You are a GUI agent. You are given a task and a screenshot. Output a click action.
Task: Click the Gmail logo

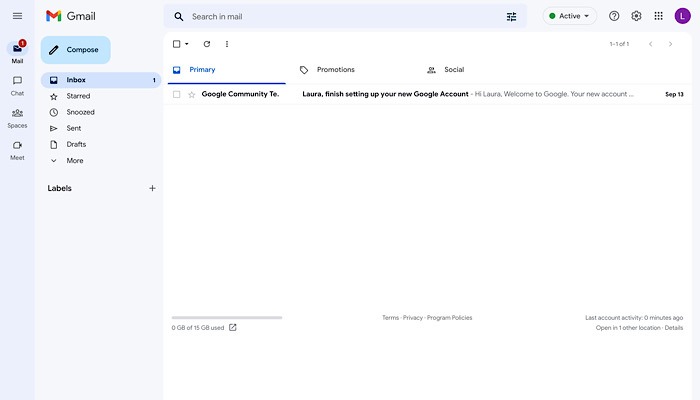[x=71, y=16]
